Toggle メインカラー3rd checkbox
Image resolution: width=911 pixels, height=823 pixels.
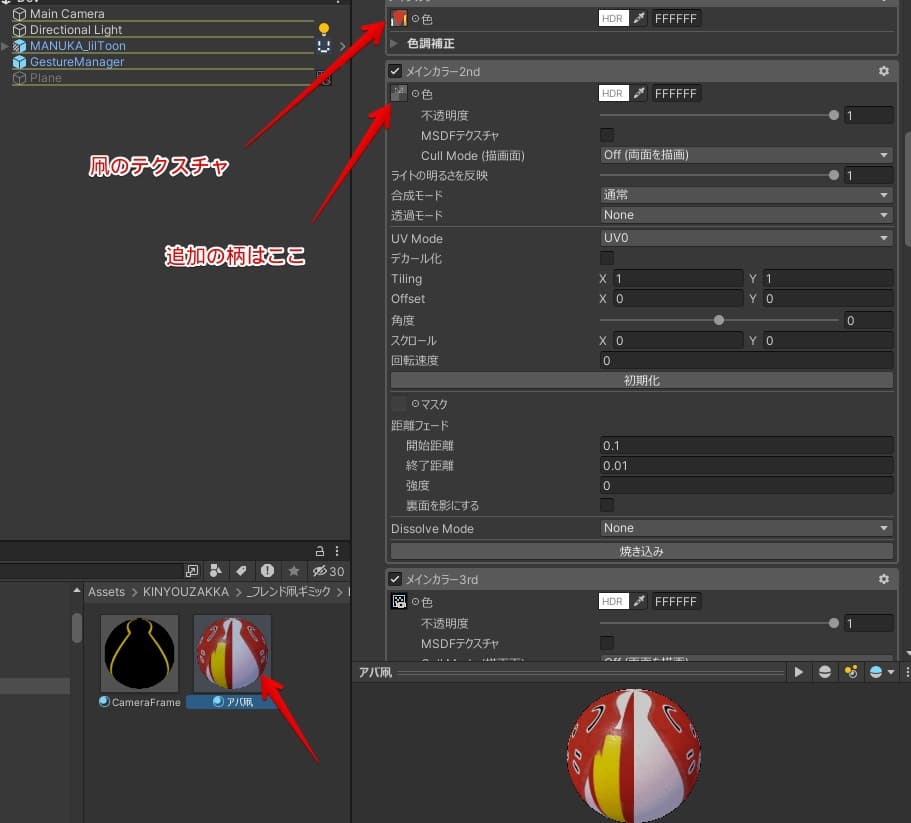pyautogui.click(x=395, y=579)
